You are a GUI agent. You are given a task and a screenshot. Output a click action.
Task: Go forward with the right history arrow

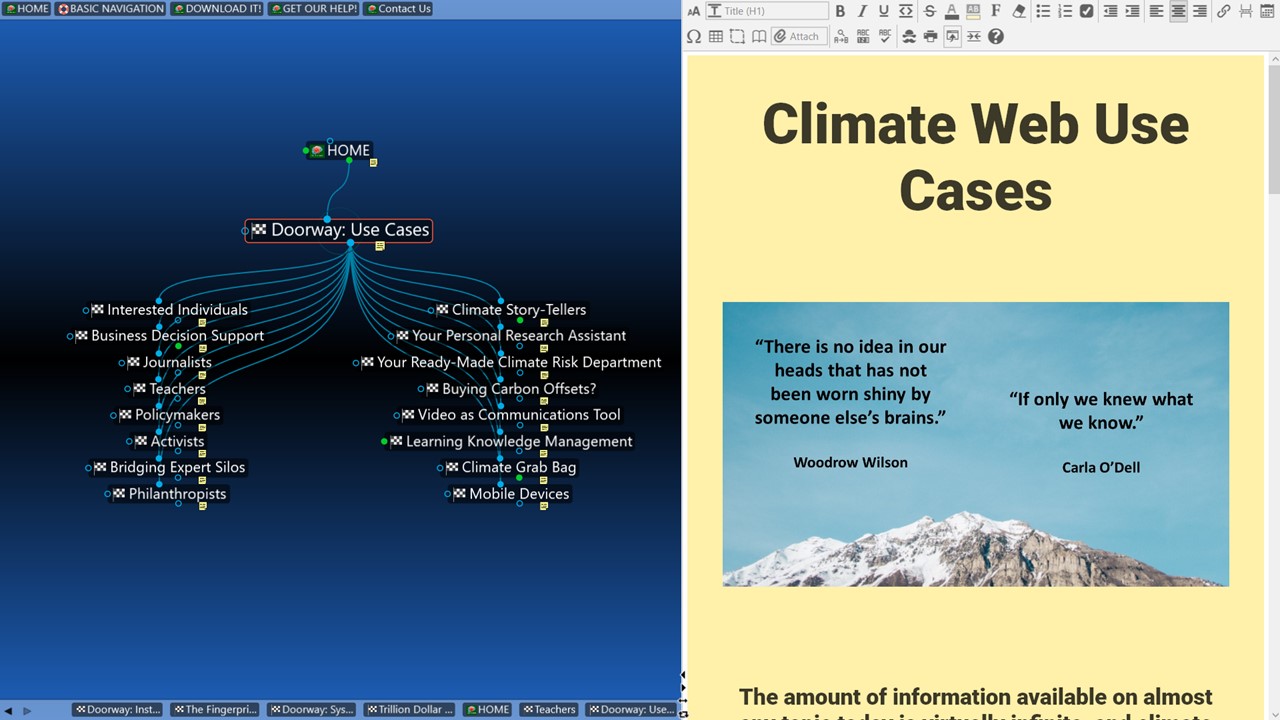point(27,711)
